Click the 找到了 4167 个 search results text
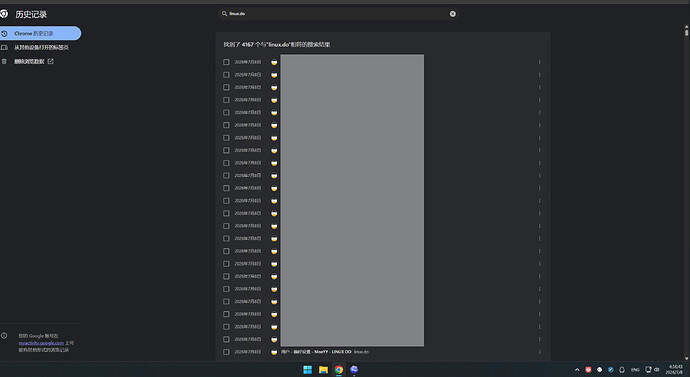The height and width of the screenshot is (377, 690). (x=277, y=44)
